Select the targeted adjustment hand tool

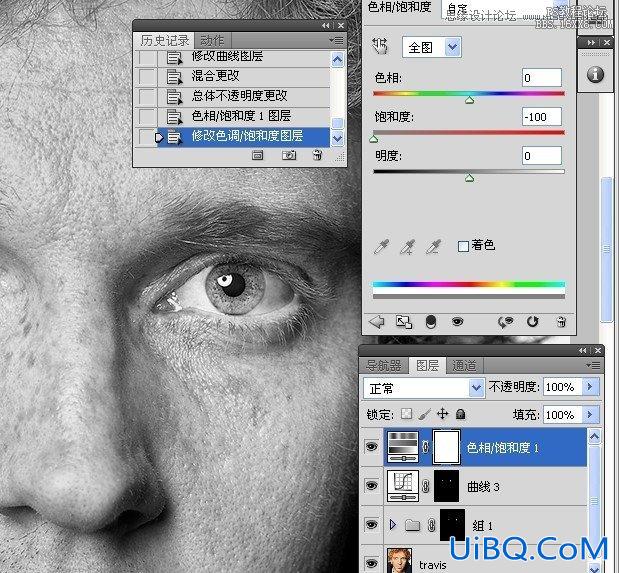pyautogui.click(x=380, y=46)
